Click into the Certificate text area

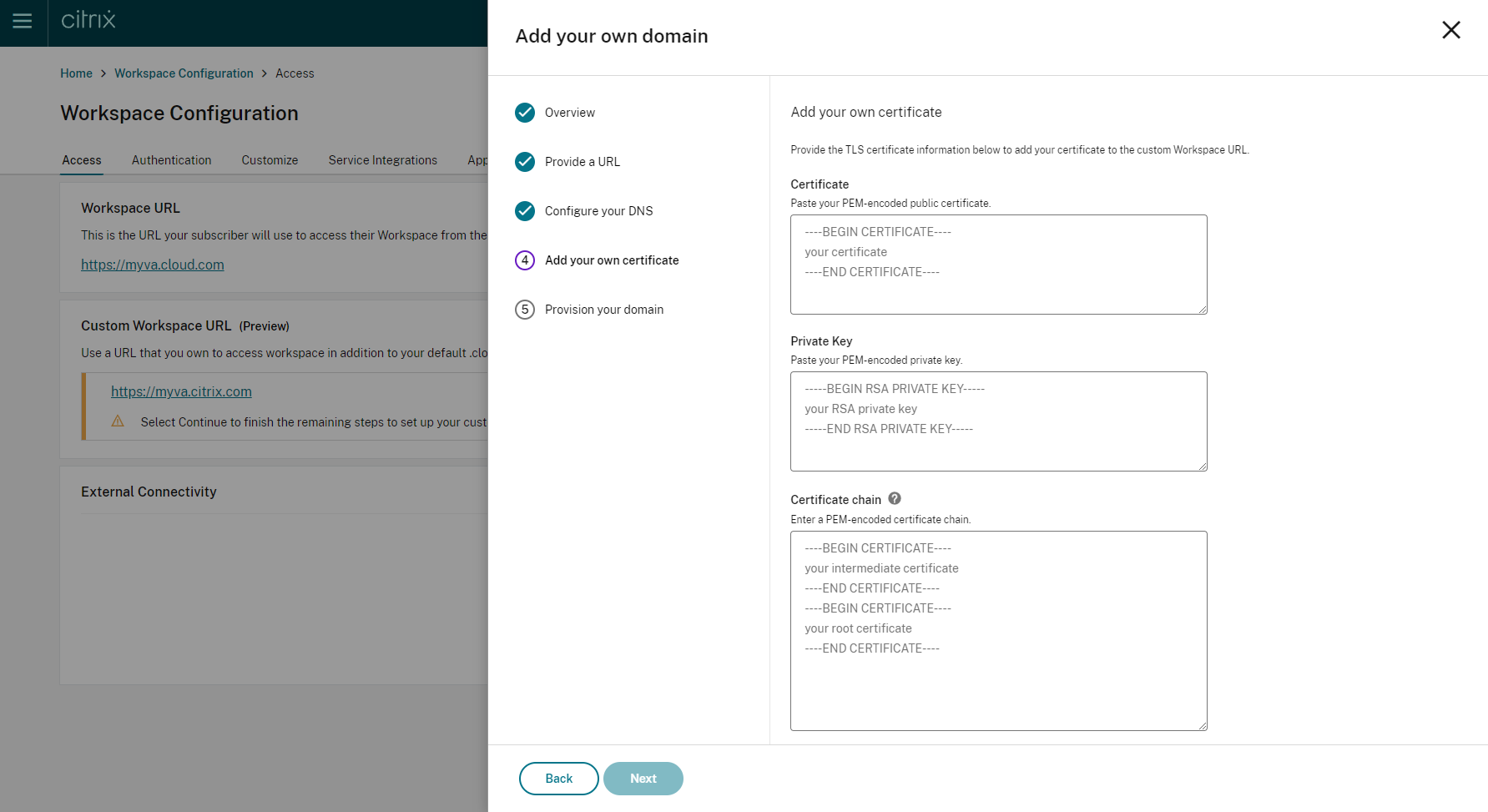point(998,265)
